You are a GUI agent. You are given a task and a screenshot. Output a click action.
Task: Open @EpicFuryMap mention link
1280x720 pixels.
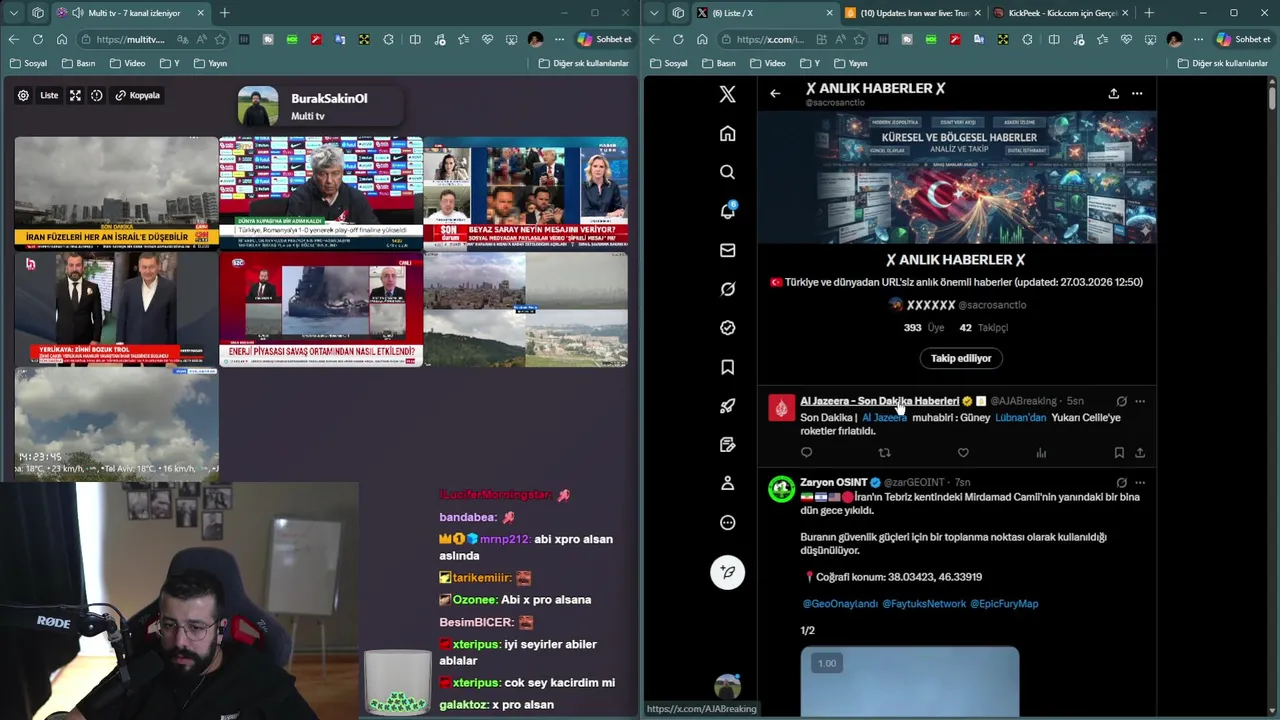coord(1004,604)
